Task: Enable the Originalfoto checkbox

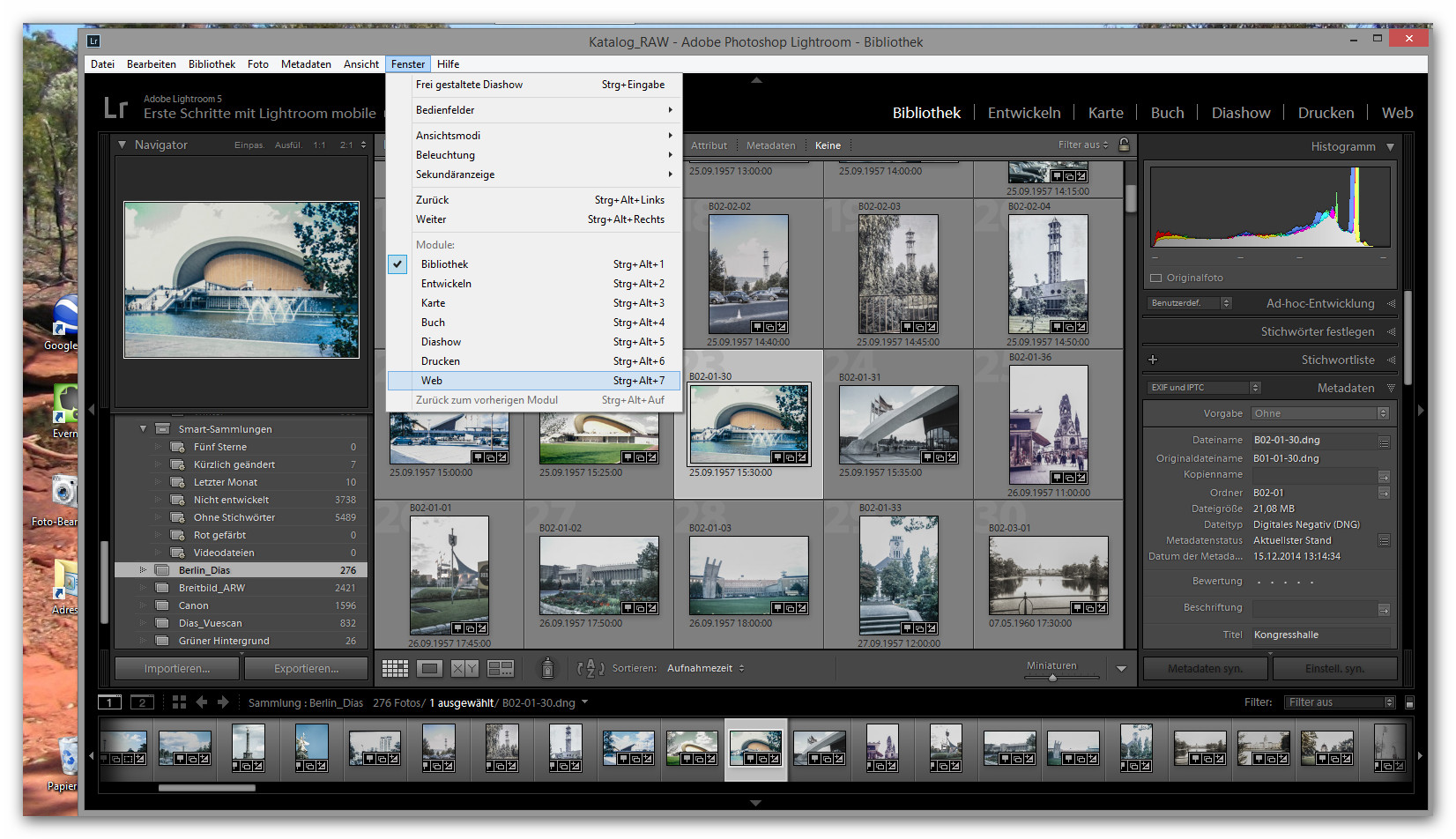Action: point(1156,278)
